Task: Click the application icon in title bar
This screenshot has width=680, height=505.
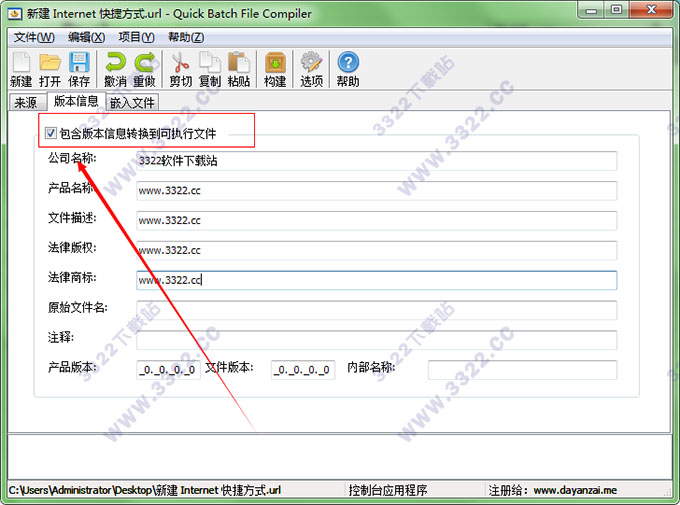Action: coord(14,14)
